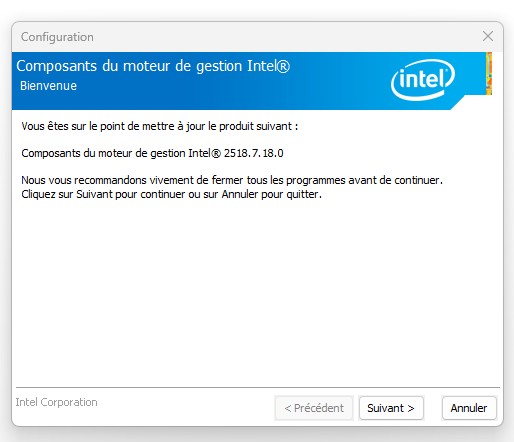
Task: Click the horizontal separator above the buttons
Action: click(258, 387)
